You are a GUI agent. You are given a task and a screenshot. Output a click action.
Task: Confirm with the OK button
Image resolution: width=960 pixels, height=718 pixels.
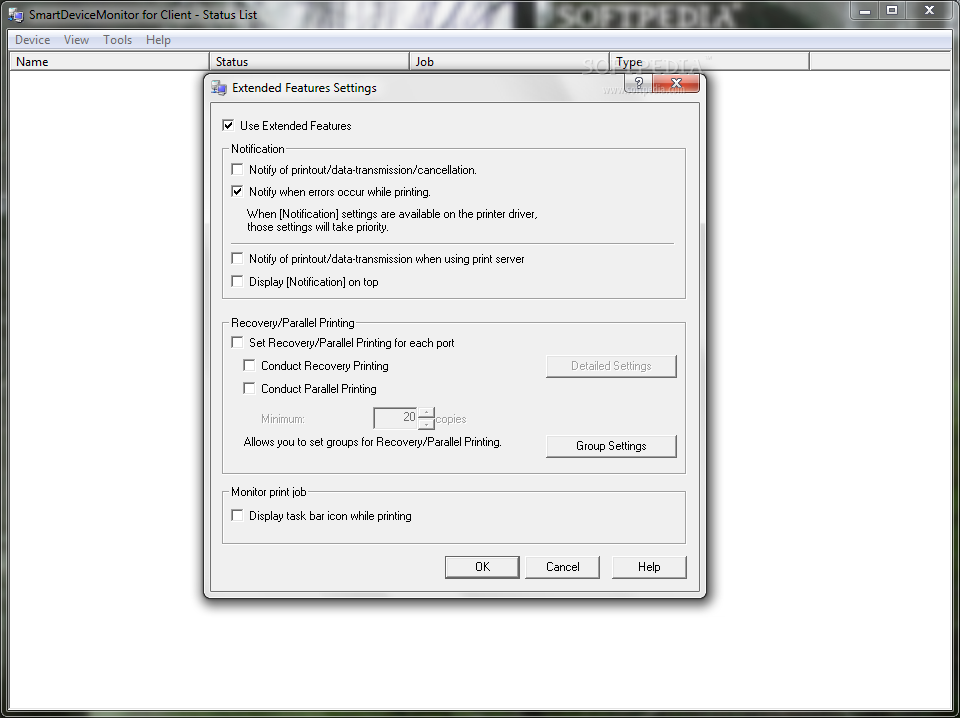click(x=482, y=567)
